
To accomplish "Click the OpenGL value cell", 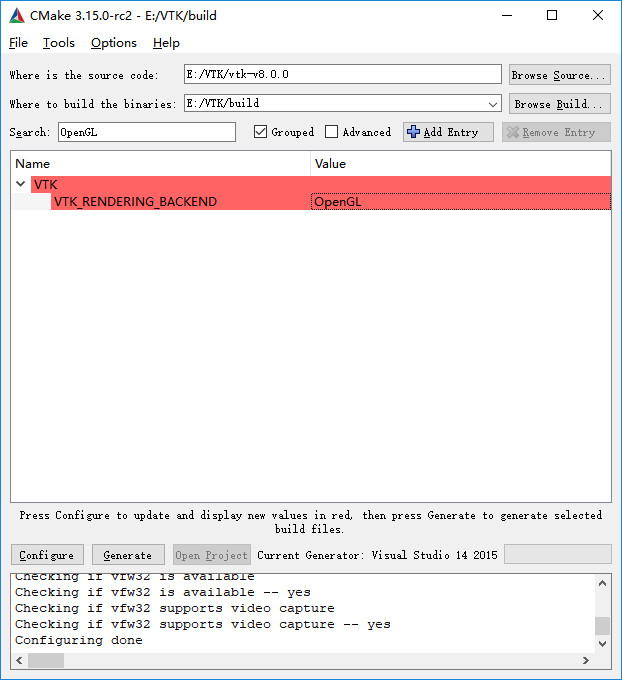I will (461, 202).
